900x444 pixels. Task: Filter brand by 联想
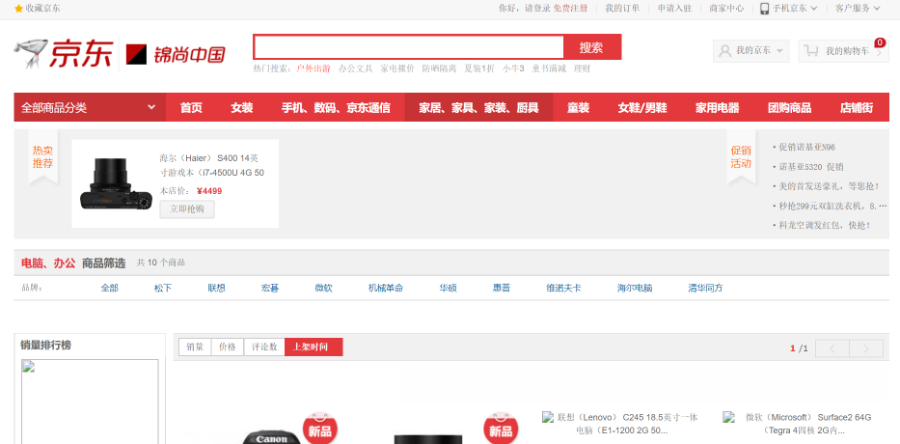[x=216, y=288]
